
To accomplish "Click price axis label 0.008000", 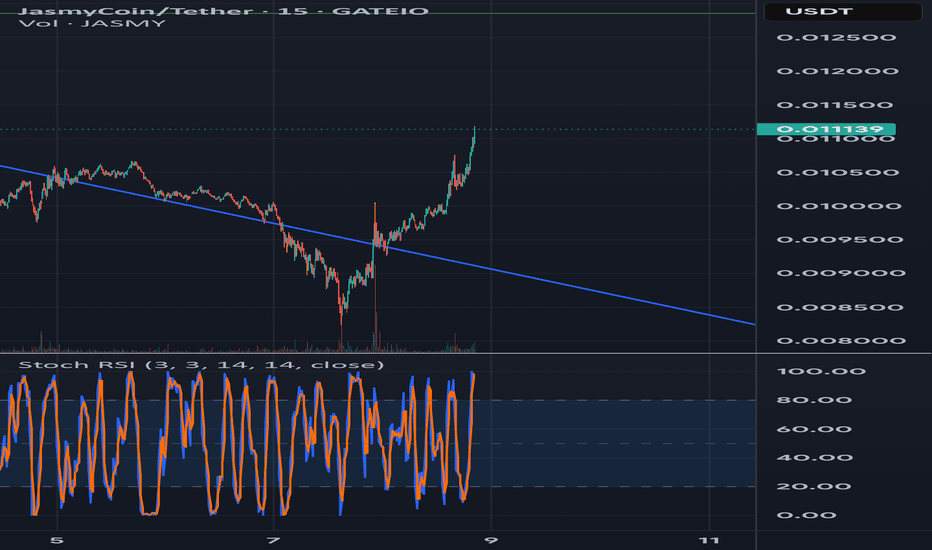I will pyautogui.click(x=841, y=341).
